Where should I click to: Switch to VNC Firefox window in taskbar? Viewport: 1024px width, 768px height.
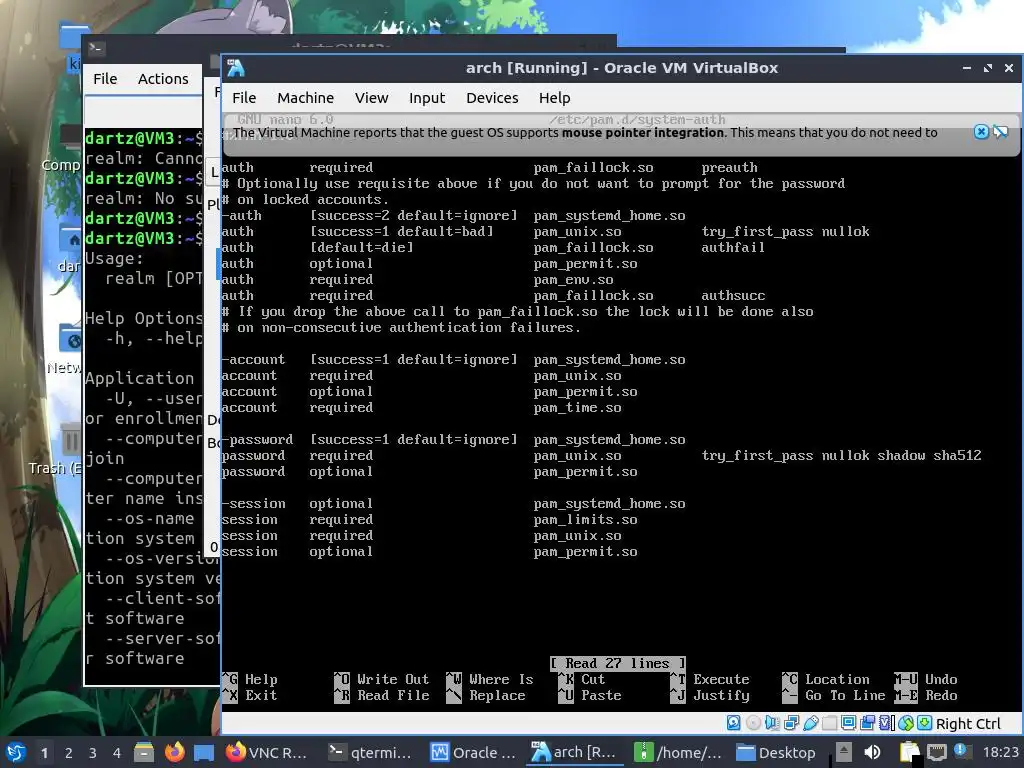266,752
